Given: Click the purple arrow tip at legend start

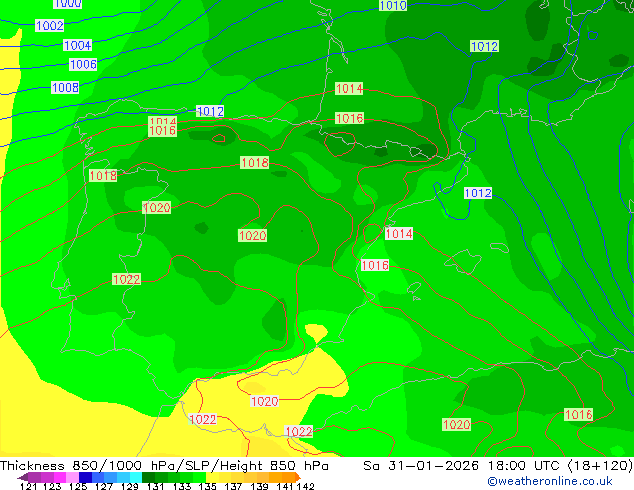Looking at the screenshot, I should [x=23, y=477].
